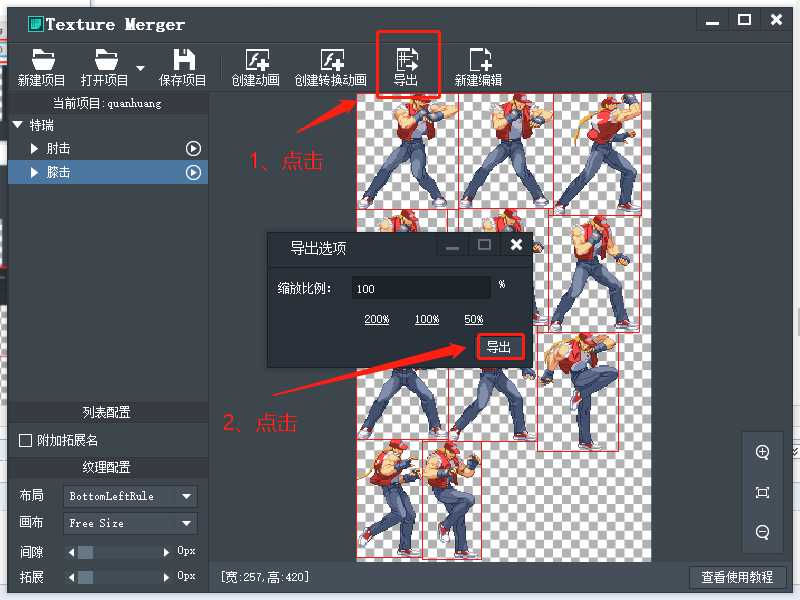
Task: Click the 纹理配置 section header
Action: [x=107, y=467]
